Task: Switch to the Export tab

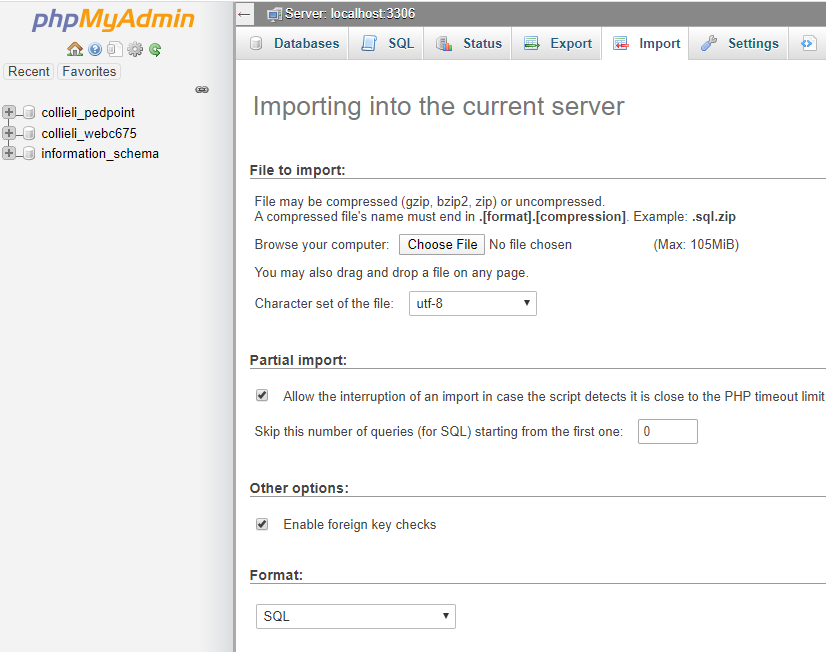Action: [557, 43]
